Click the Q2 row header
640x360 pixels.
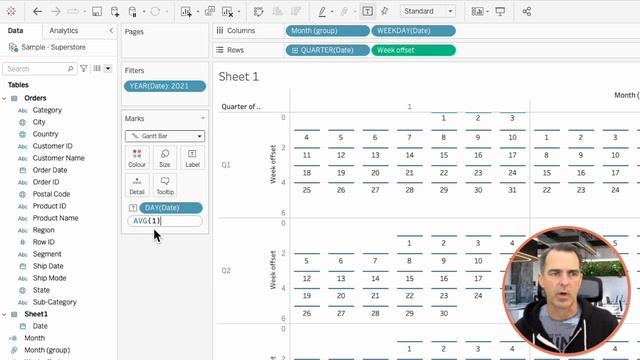[226, 271]
